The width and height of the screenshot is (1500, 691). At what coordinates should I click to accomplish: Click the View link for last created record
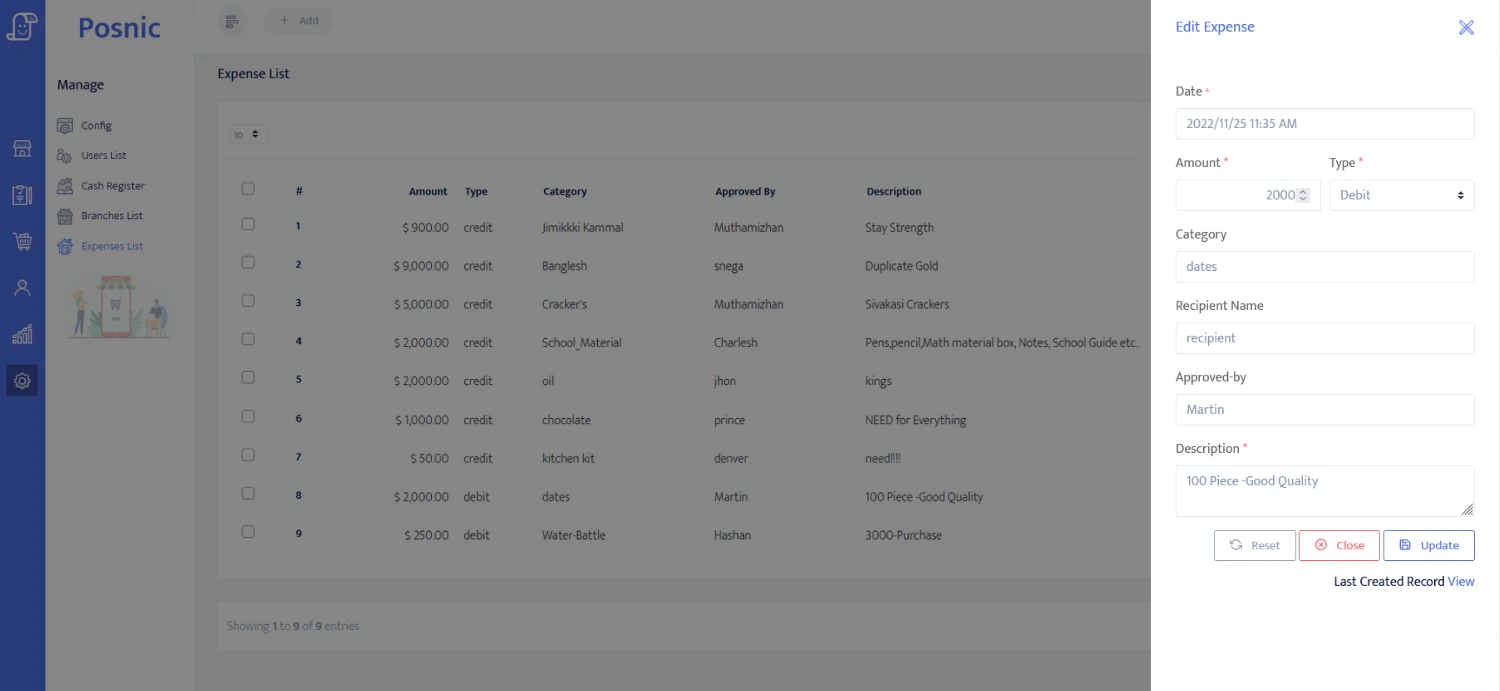pos(1461,581)
